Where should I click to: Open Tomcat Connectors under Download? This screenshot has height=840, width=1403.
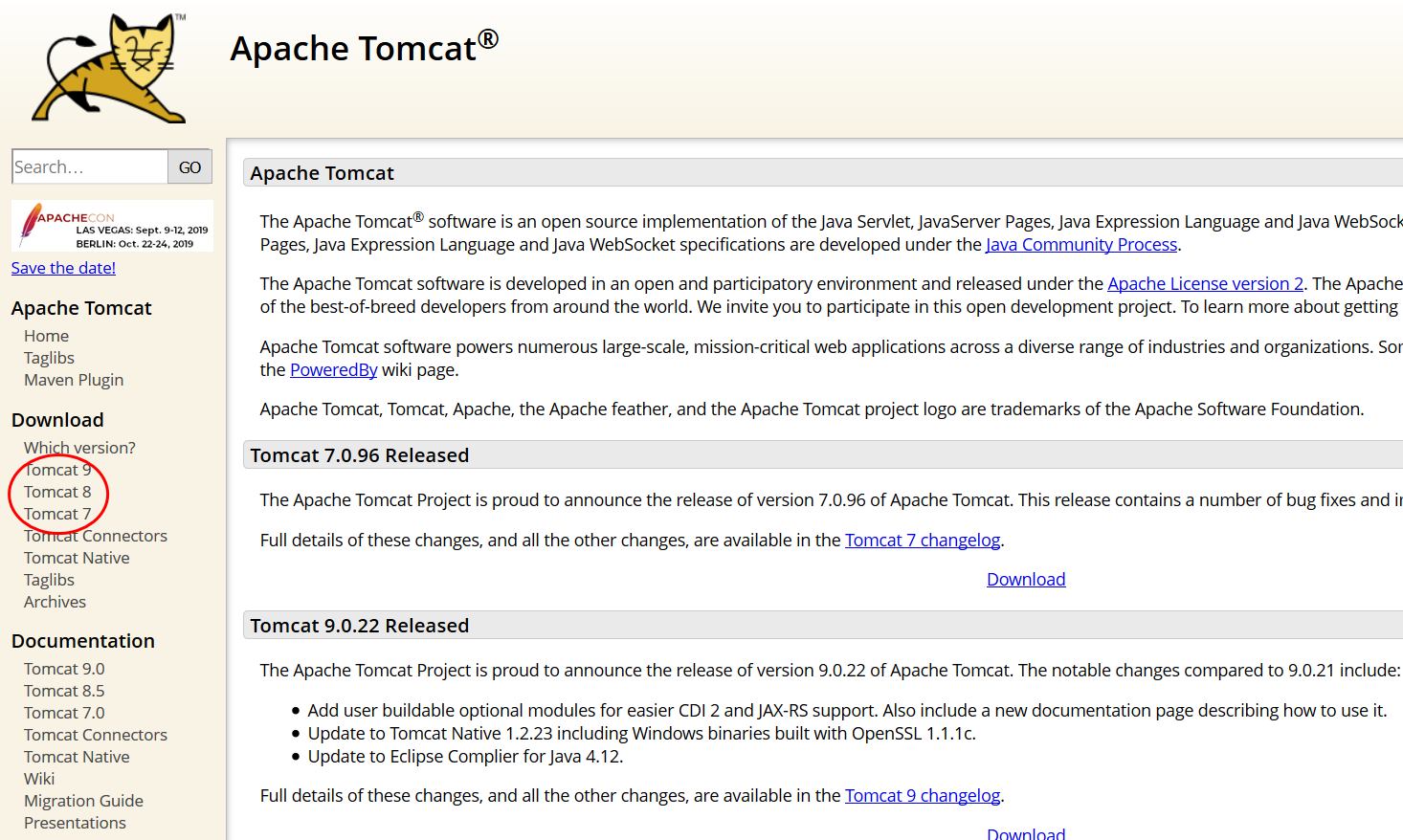pyautogui.click(x=96, y=536)
